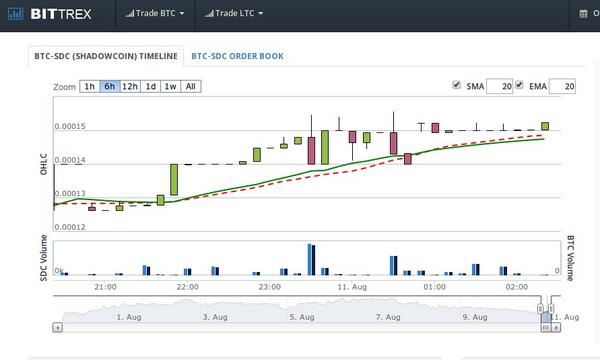Set chart zoom to 1d
Image resolution: width=600 pixels, height=360 pixels.
[x=151, y=86]
